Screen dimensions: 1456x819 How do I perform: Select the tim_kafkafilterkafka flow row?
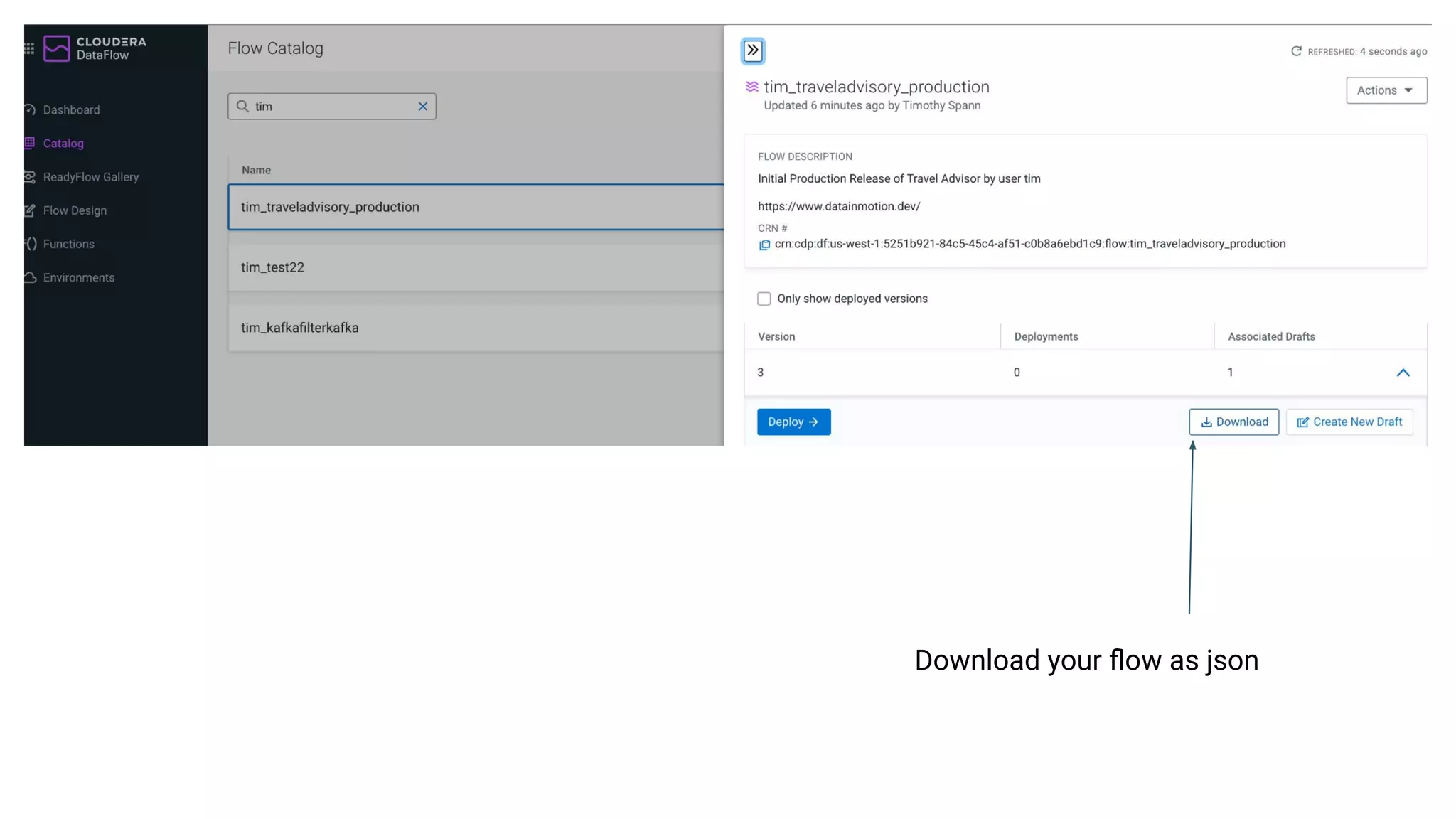tap(476, 328)
